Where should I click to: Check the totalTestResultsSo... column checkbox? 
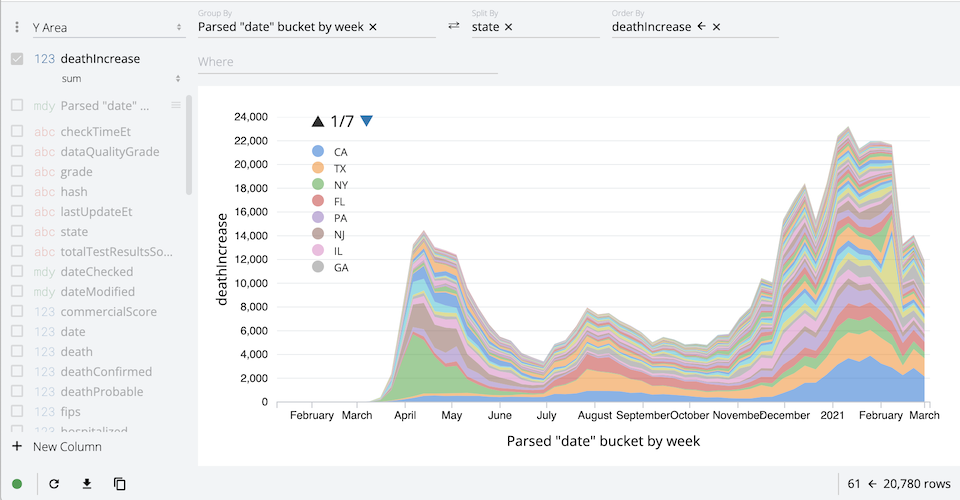tap(17, 251)
